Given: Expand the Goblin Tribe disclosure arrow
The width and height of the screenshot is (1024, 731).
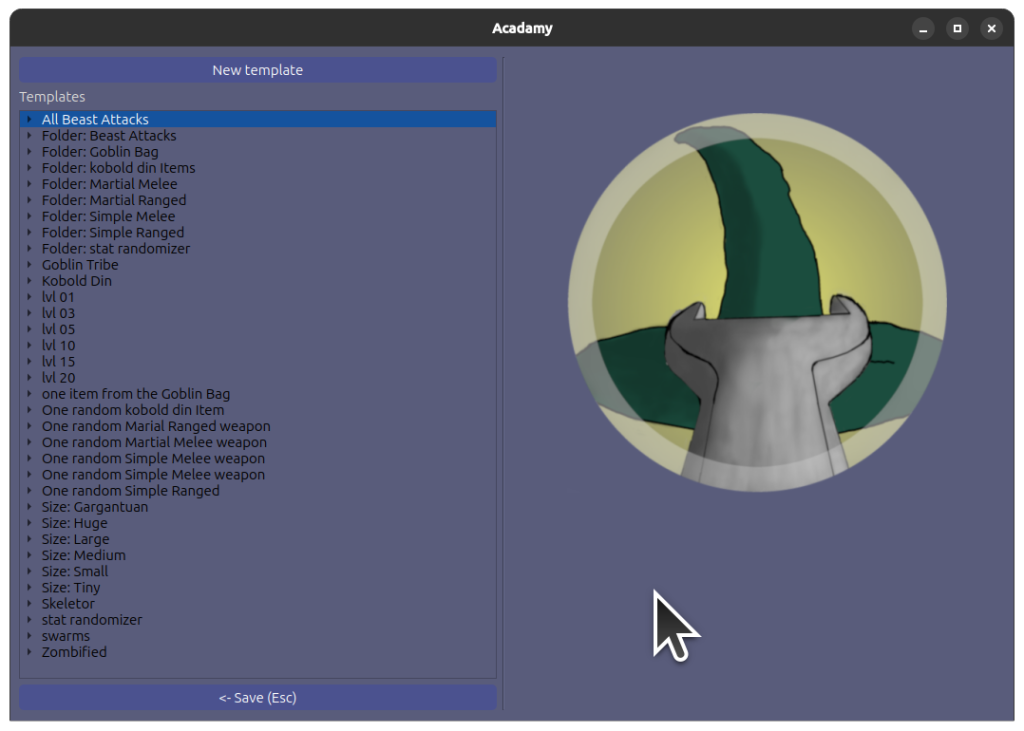Looking at the screenshot, I should (x=30, y=265).
